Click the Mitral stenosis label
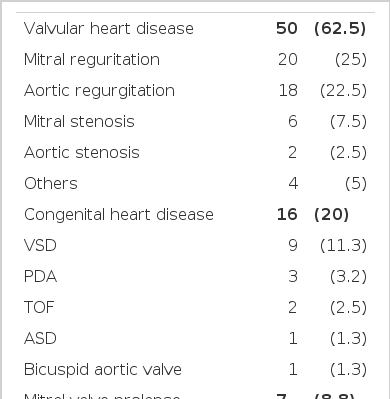390x399 pixels. click(79, 121)
